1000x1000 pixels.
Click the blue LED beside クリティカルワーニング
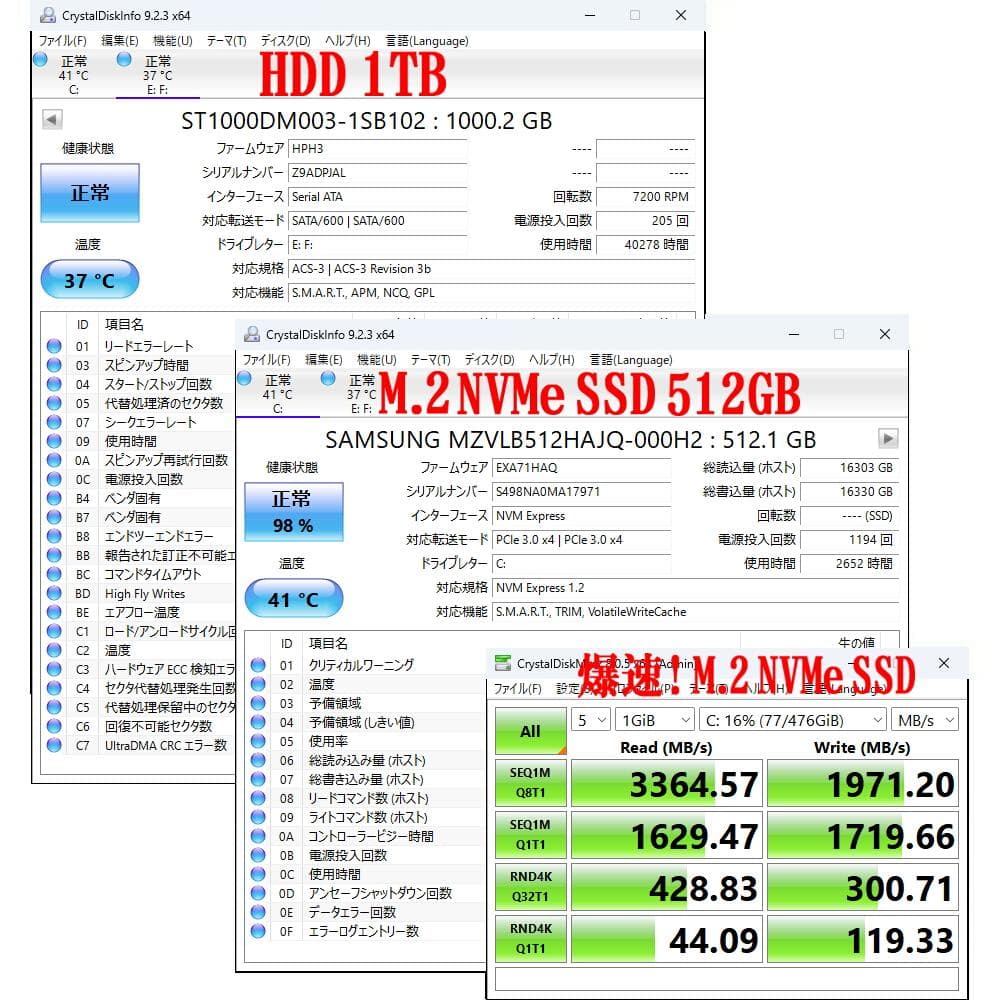pyautogui.click(x=258, y=665)
